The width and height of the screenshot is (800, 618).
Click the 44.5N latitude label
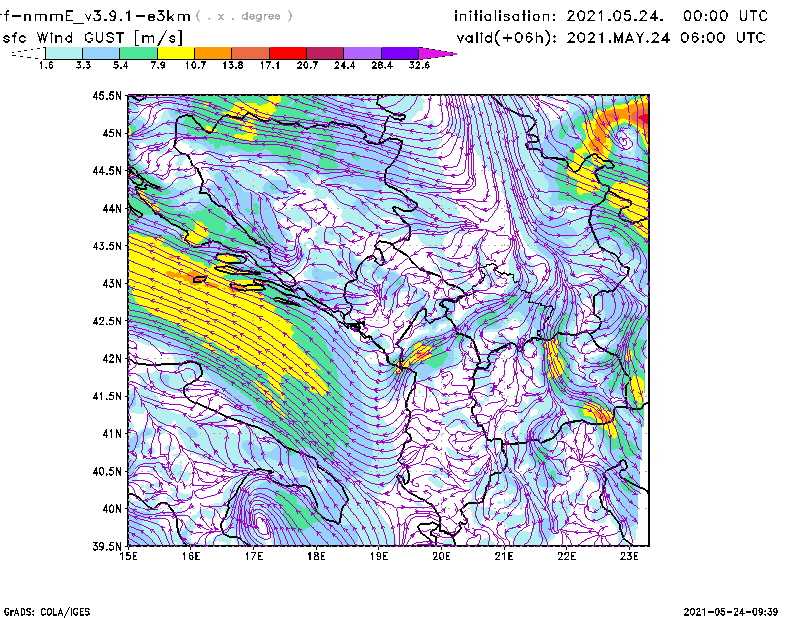pyautogui.click(x=107, y=170)
